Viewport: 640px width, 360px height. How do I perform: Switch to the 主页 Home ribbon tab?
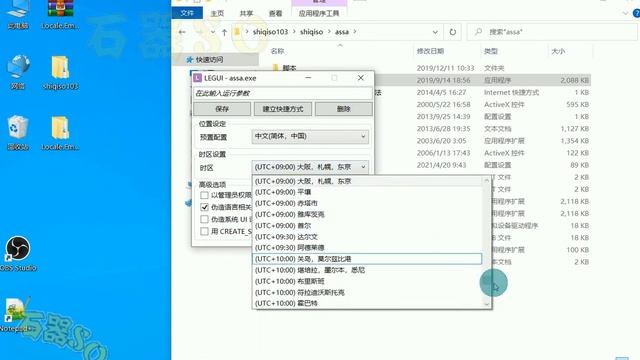(x=217, y=13)
